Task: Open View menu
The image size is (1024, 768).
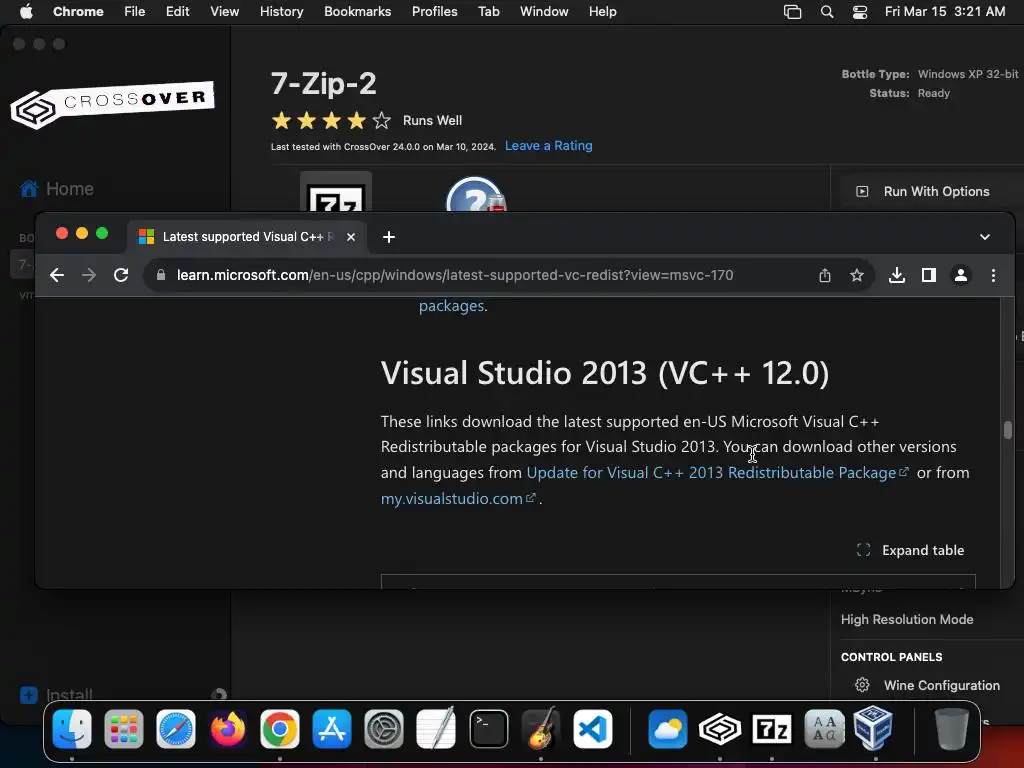Action: pos(224,11)
